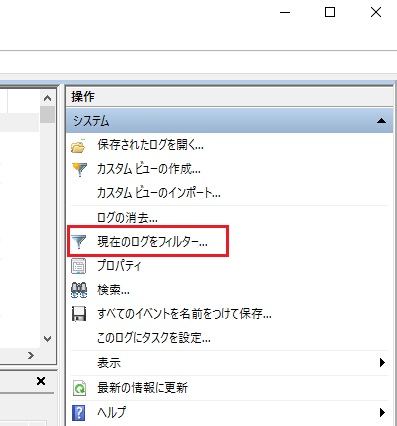Open 現在のログをフィルター... action
The image size is (397, 426).
[152, 241]
